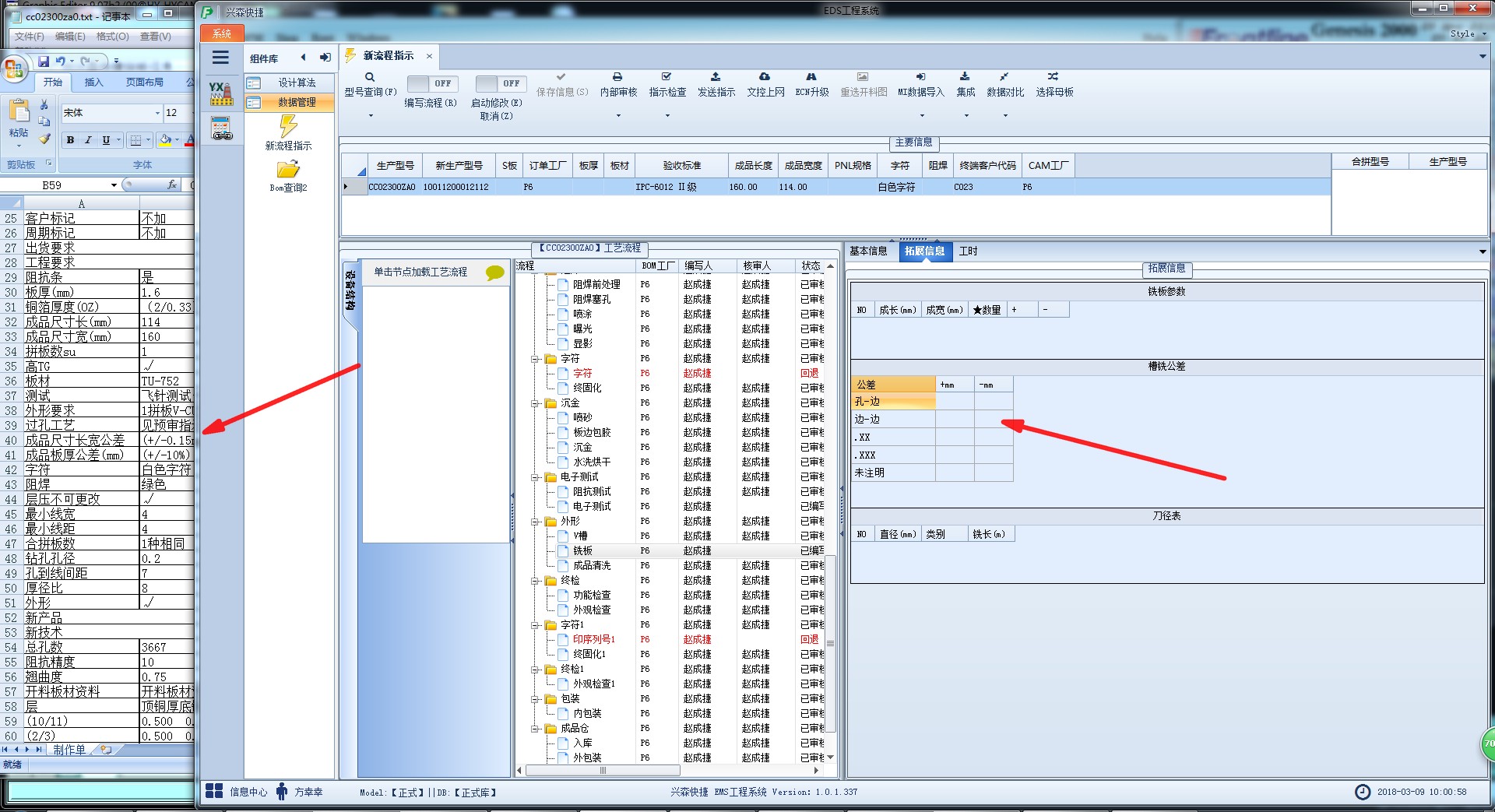
Task: Open 格式(O) menu in Notepad
Action: tap(112, 37)
